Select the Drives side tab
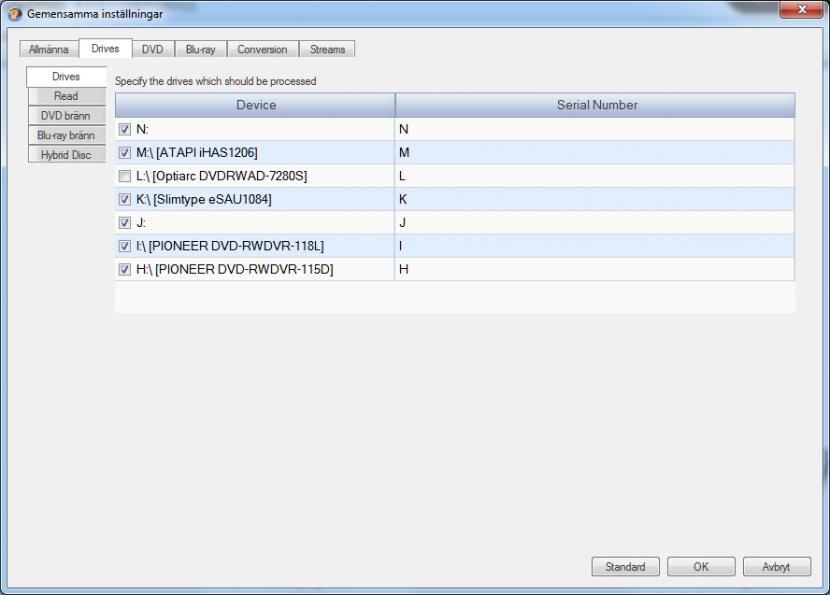The image size is (830, 595). (66, 77)
